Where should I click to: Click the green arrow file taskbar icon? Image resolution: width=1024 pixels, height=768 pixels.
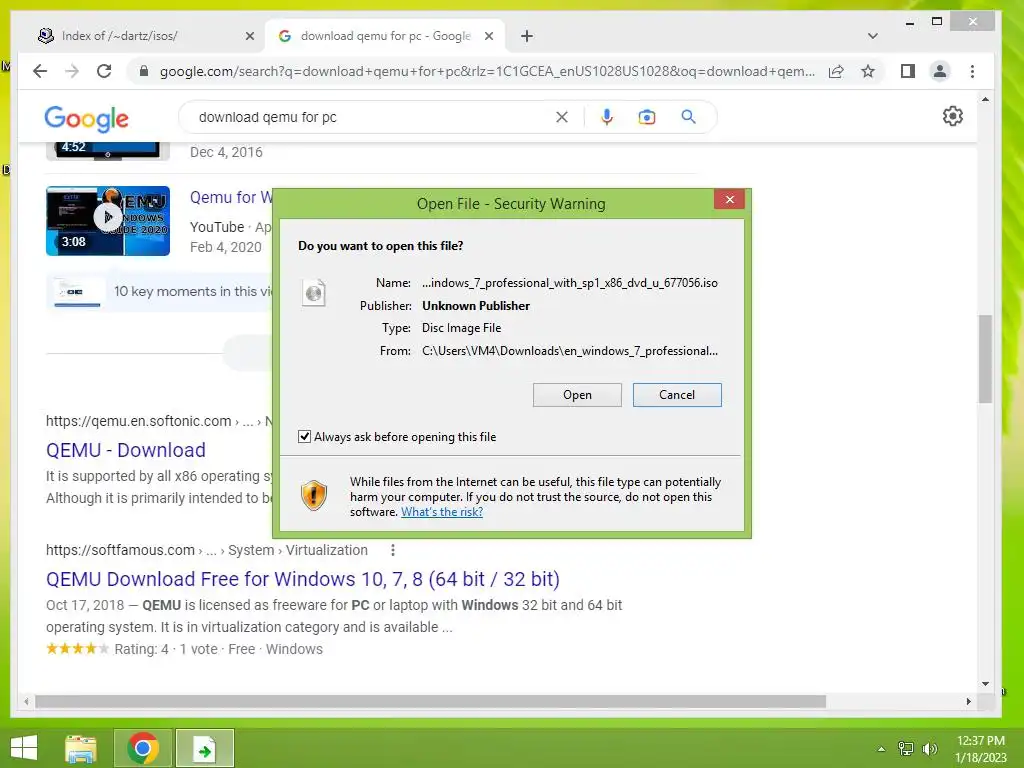point(205,748)
